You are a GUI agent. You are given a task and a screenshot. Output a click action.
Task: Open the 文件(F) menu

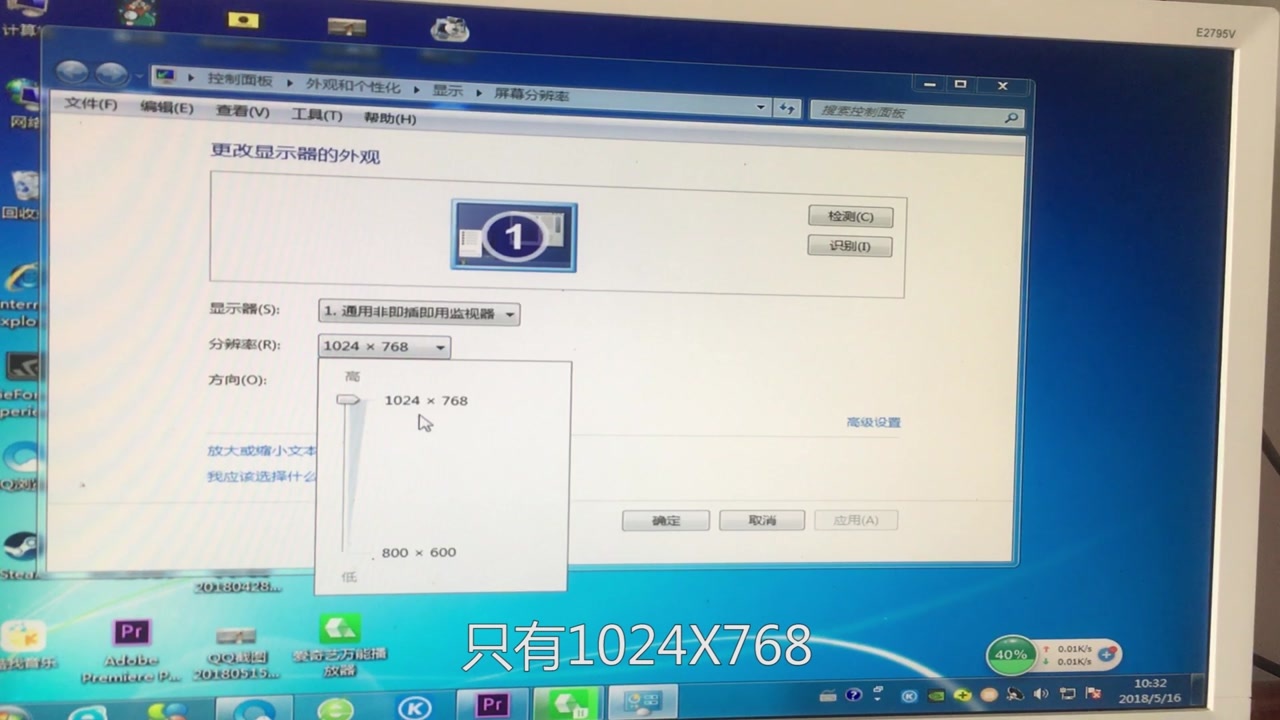(91, 104)
